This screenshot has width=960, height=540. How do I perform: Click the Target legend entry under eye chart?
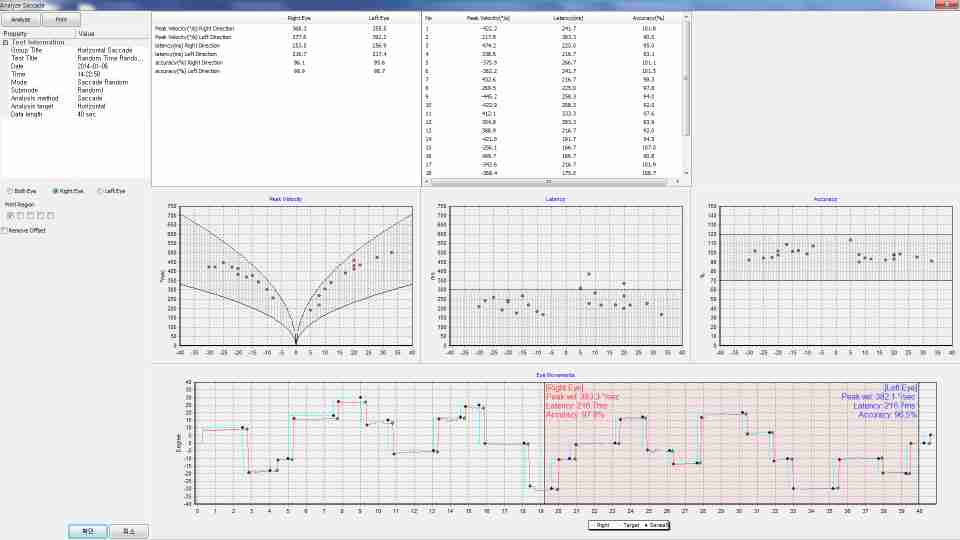pos(629,525)
